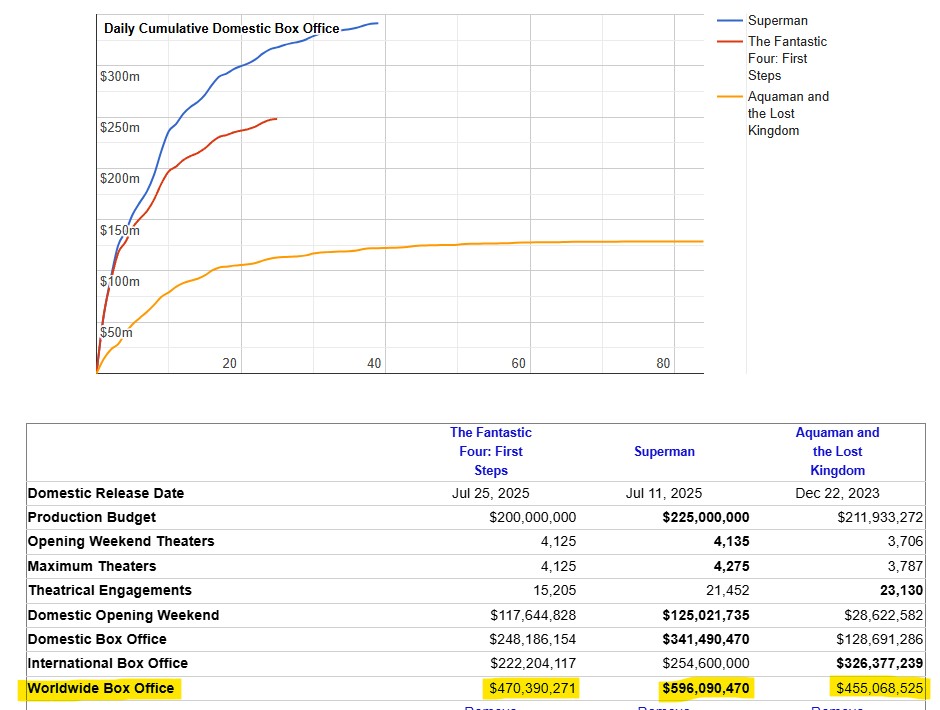Click the $200m y-axis label
The image size is (940, 710).
(x=120, y=178)
